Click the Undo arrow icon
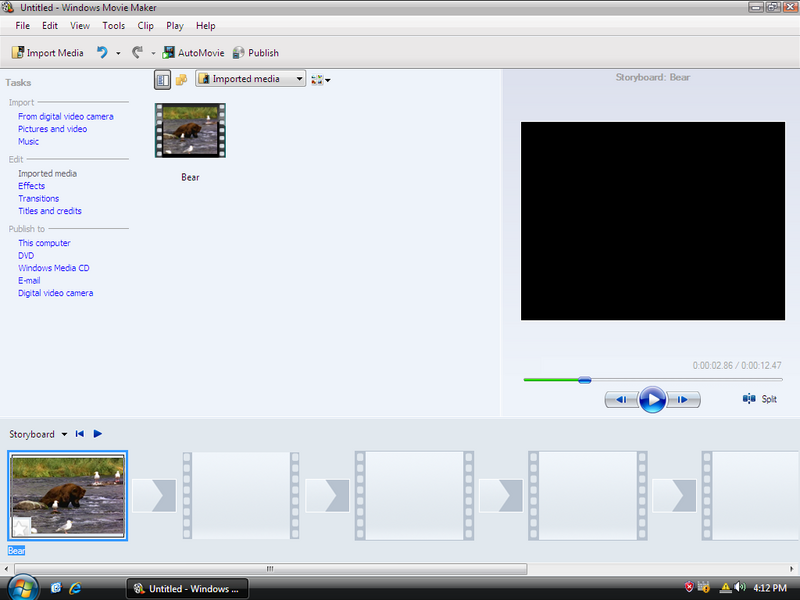Screen dimensions: 800x600 click(103, 53)
